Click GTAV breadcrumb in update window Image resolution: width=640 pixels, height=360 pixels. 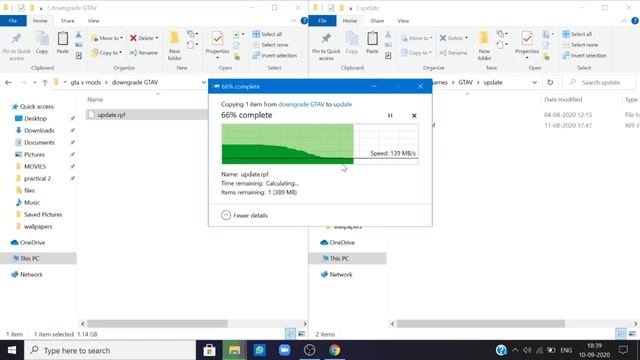pos(465,82)
